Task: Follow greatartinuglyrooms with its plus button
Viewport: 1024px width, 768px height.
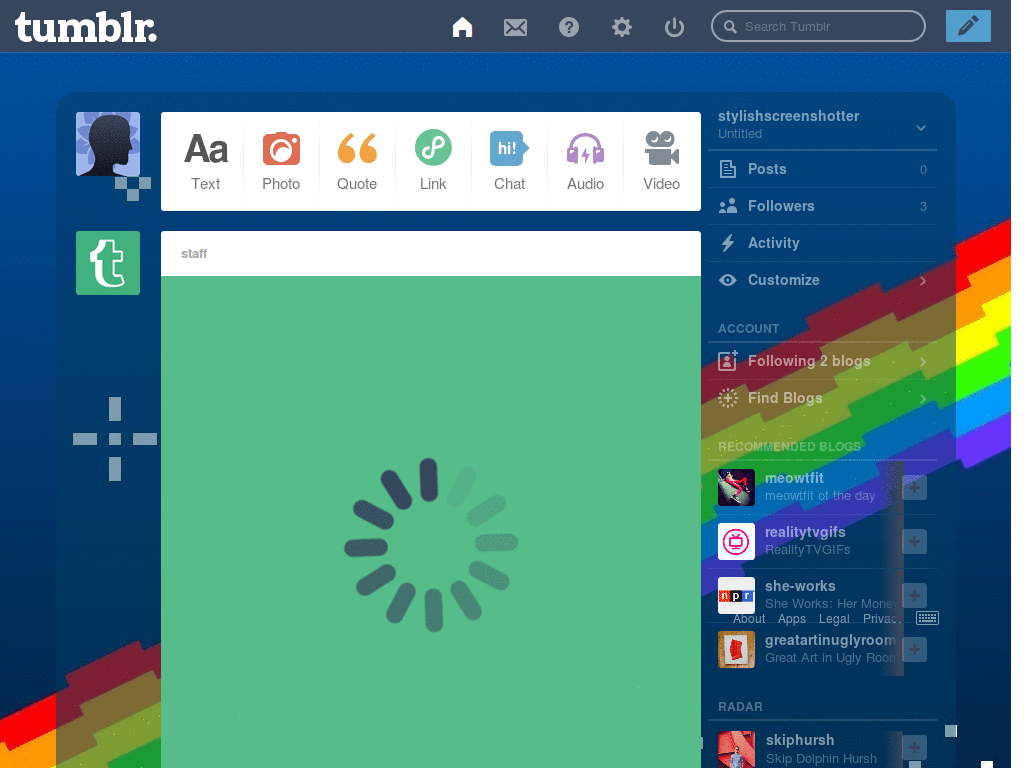Action: coord(914,649)
